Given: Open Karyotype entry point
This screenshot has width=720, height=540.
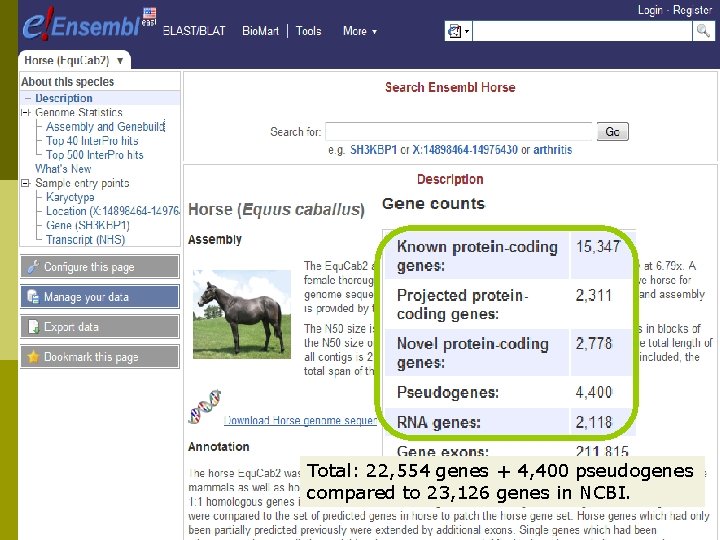Looking at the screenshot, I should click(x=70, y=197).
